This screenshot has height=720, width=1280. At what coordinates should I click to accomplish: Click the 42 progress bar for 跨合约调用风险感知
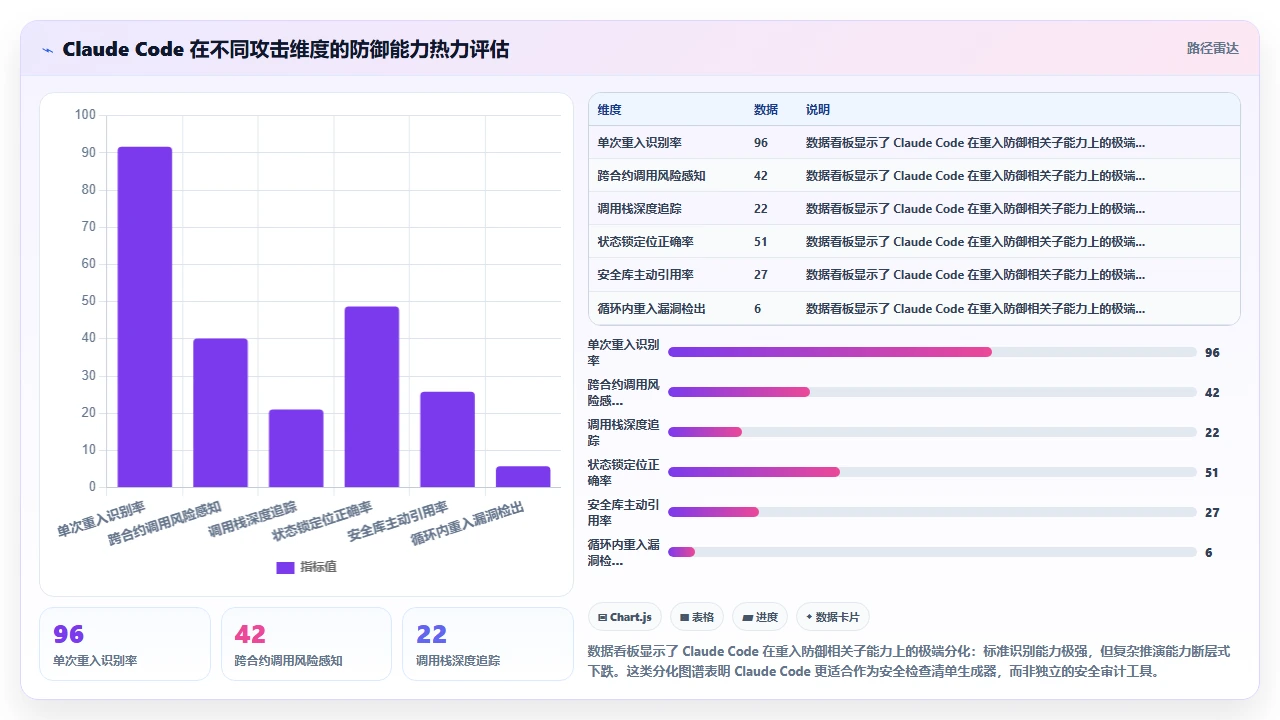(x=932, y=392)
